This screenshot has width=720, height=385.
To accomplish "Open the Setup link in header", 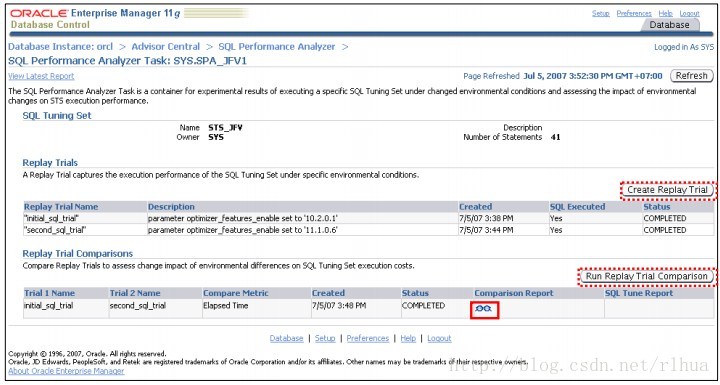I will 601,14.
